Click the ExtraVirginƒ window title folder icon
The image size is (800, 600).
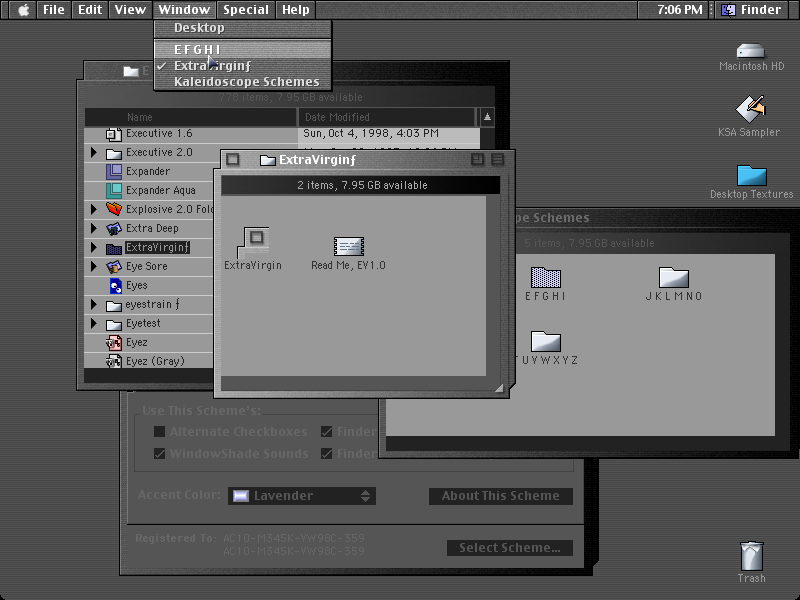click(x=267, y=160)
